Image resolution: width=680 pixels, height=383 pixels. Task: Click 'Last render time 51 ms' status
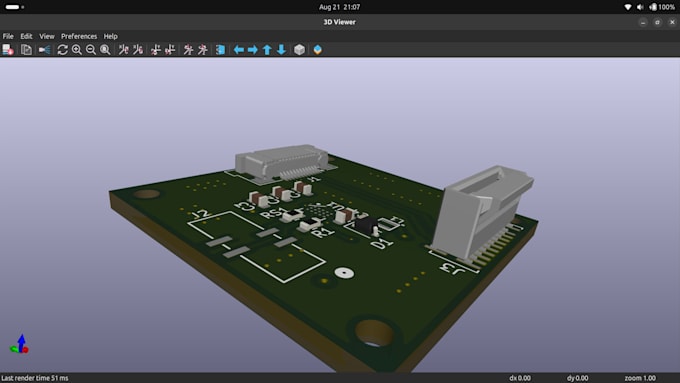pyautogui.click(x=35, y=378)
